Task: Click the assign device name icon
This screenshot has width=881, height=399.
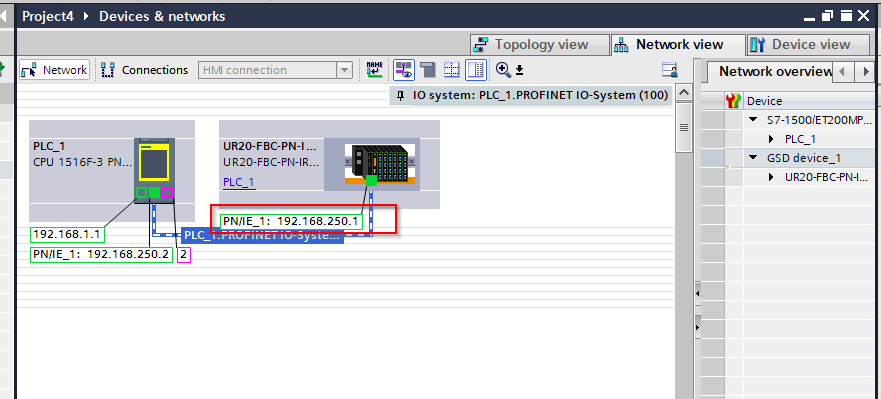Action: pyautogui.click(x=374, y=70)
